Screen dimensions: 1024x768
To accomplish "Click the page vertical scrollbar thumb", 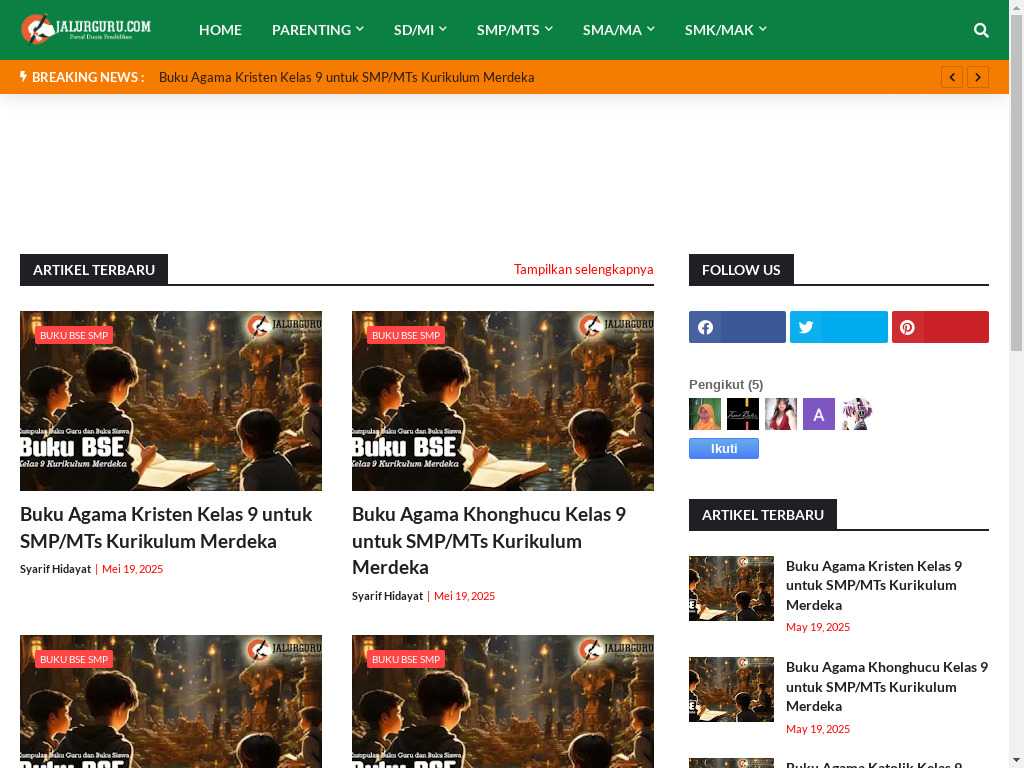I will [x=1016, y=183].
